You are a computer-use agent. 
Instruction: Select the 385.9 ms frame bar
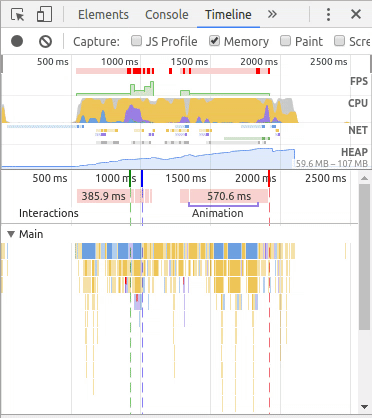(x=104, y=196)
